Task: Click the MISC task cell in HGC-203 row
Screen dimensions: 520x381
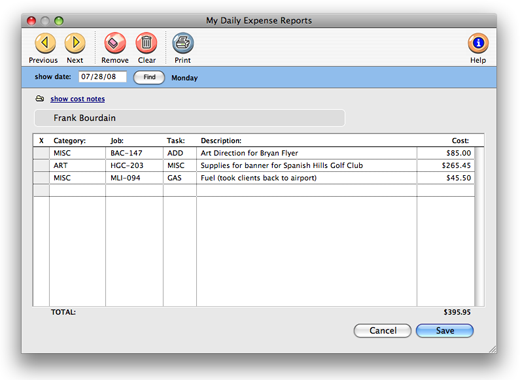Action: coord(180,165)
